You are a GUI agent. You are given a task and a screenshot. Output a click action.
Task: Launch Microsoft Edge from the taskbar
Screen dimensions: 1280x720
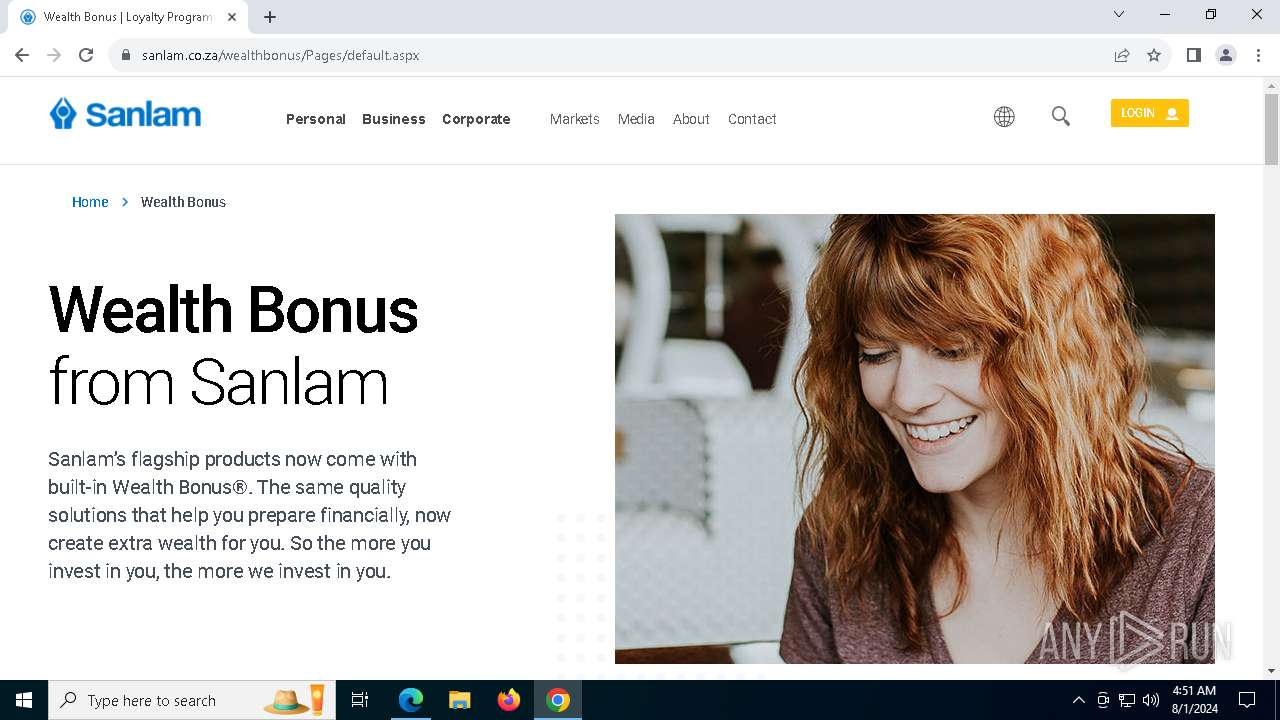coord(411,700)
